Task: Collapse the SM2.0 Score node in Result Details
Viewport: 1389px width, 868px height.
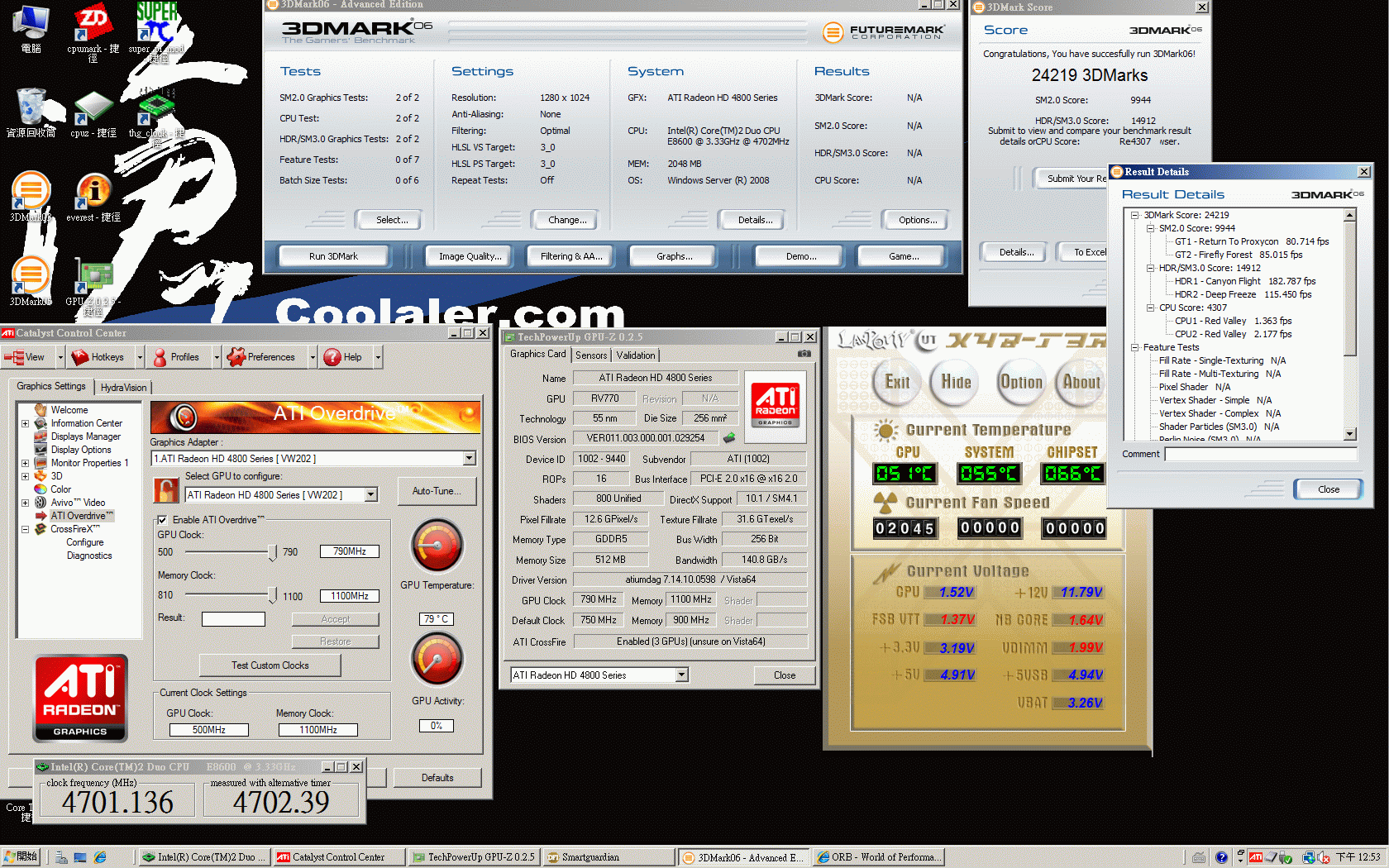Action: [x=1150, y=228]
